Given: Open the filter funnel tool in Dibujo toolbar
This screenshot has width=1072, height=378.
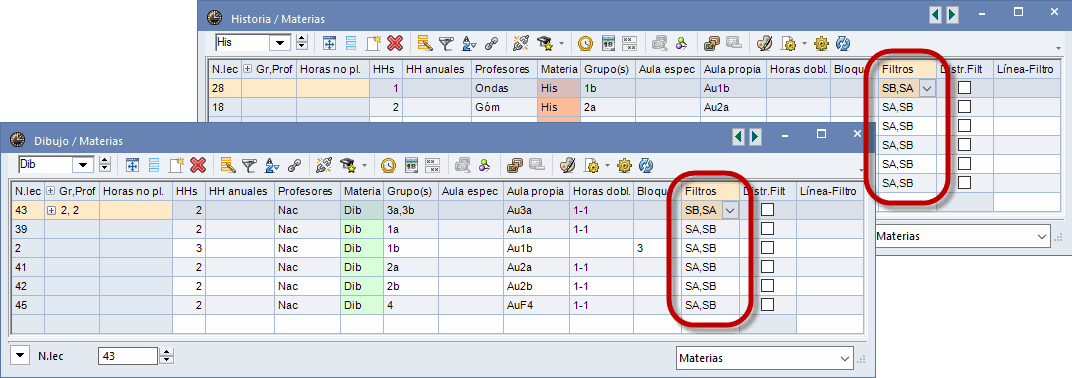Looking at the screenshot, I should click(250, 165).
